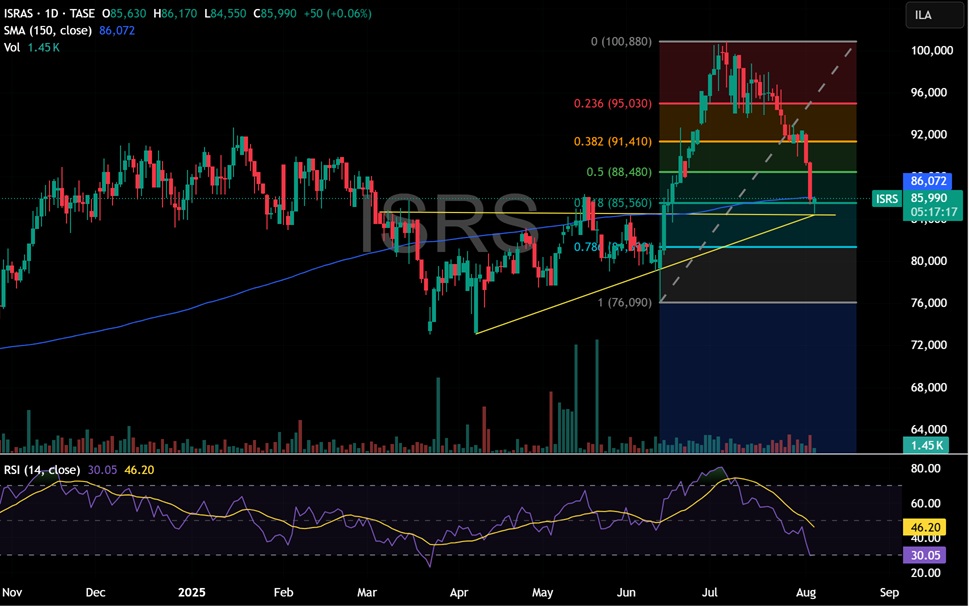Click the 72,000 price axis tick
Viewport: 969px width, 606px height.
pyautogui.click(x=929, y=345)
